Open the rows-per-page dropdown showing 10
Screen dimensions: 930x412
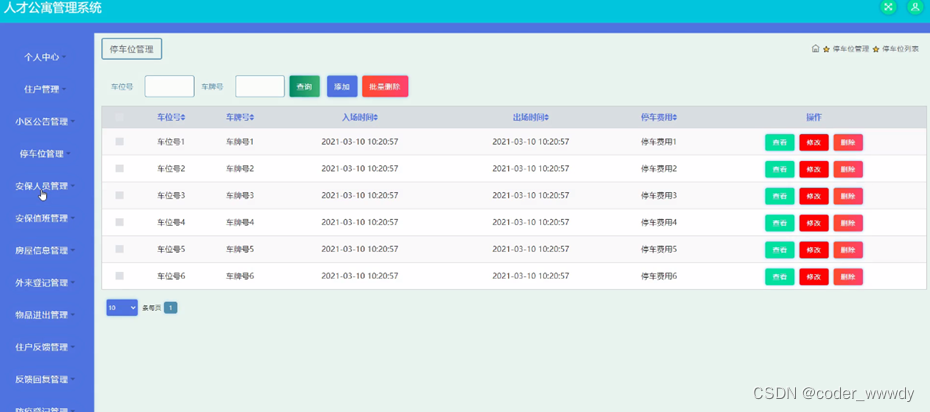click(122, 308)
